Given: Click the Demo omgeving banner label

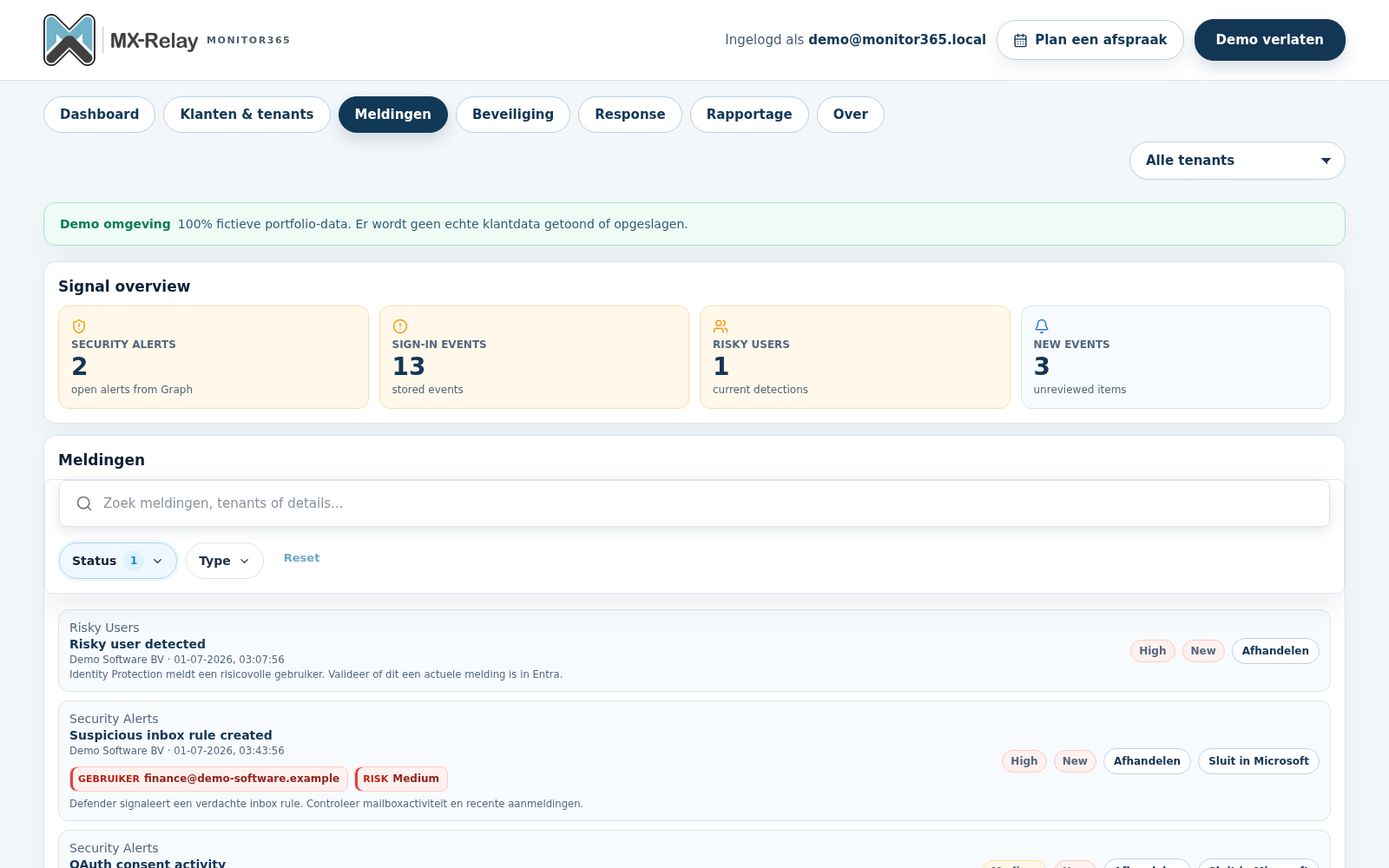Looking at the screenshot, I should pos(115,224).
